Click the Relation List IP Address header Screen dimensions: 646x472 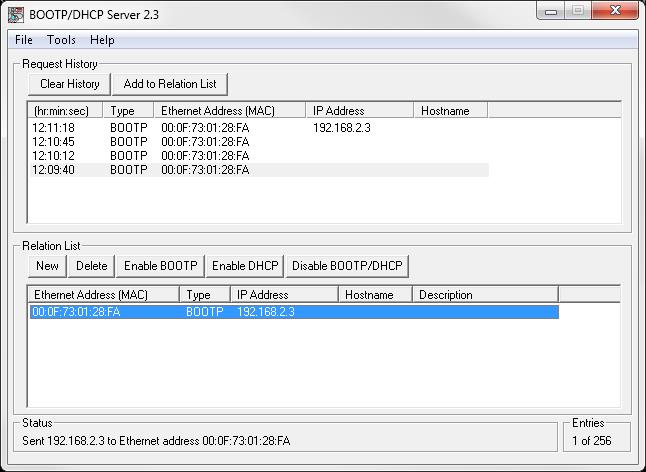coord(284,295)
